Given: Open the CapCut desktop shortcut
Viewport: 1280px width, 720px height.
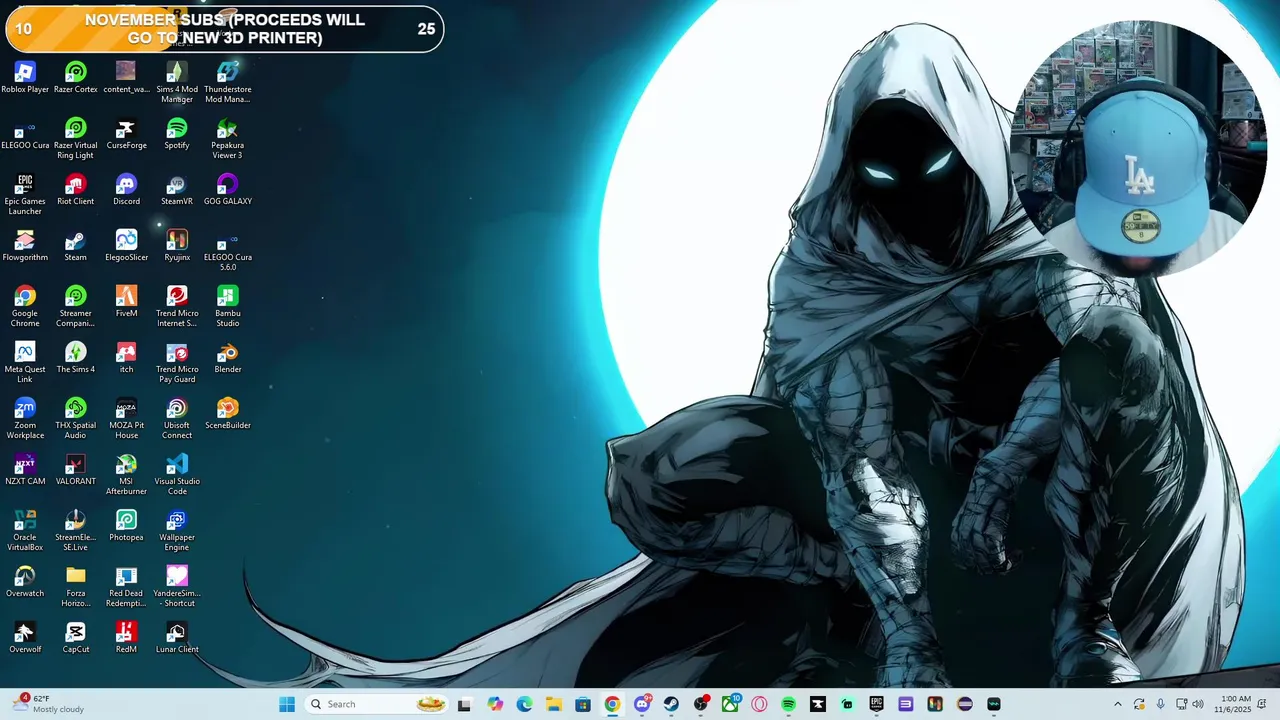Looking at the screenshot, I should [x=76, y=638].
